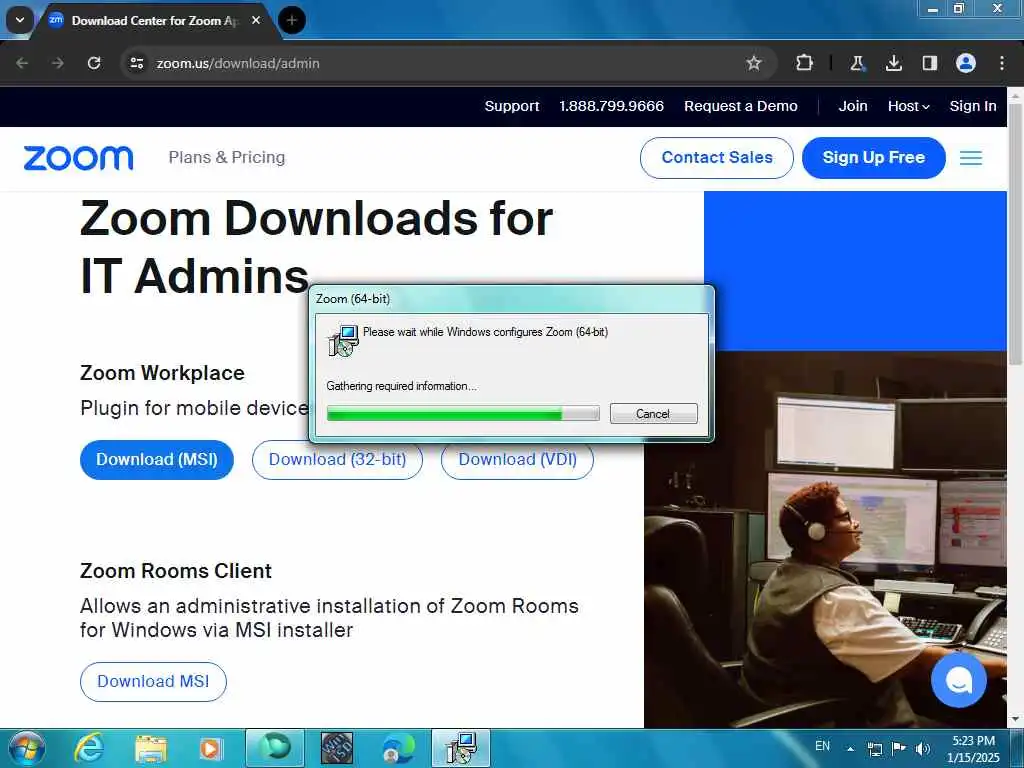Click the Contact Sales button
Image resolution: width=1024 pixels, height=768 pixels.
(x=716, y=157)
